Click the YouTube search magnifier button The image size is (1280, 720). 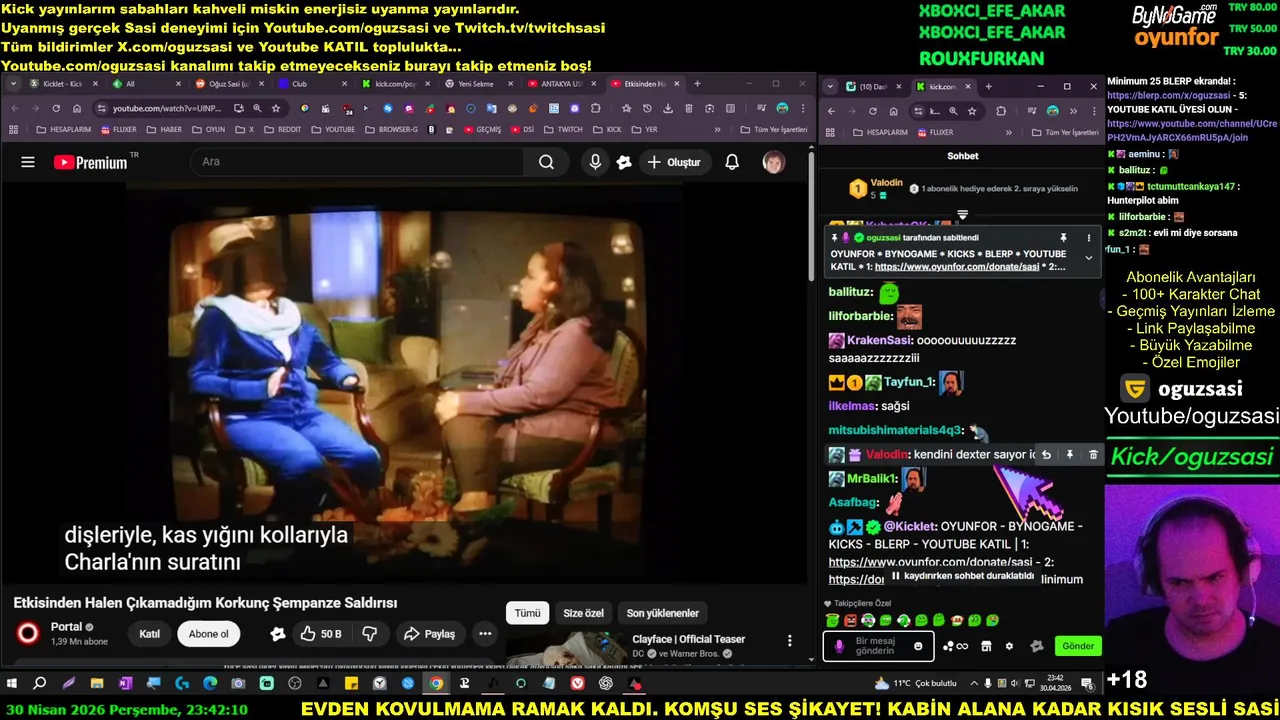[x=546, y=162]
